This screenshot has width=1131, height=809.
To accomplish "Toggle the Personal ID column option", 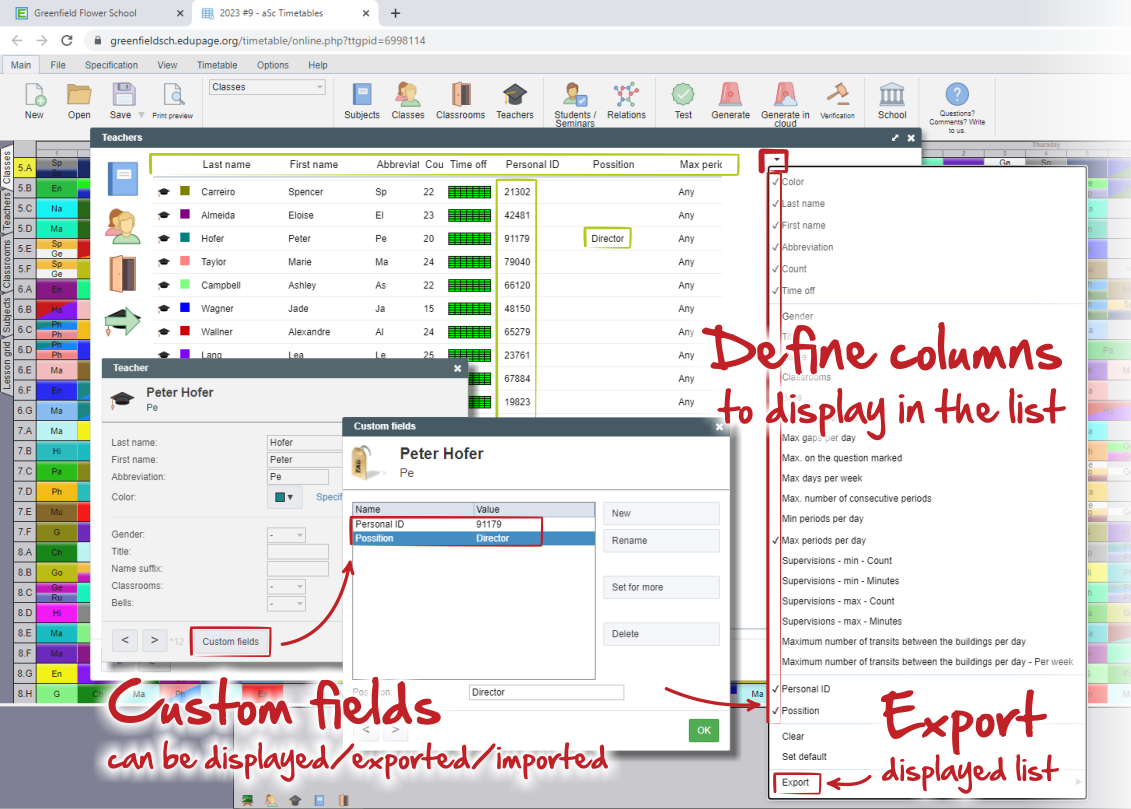I will click(805, 689).
